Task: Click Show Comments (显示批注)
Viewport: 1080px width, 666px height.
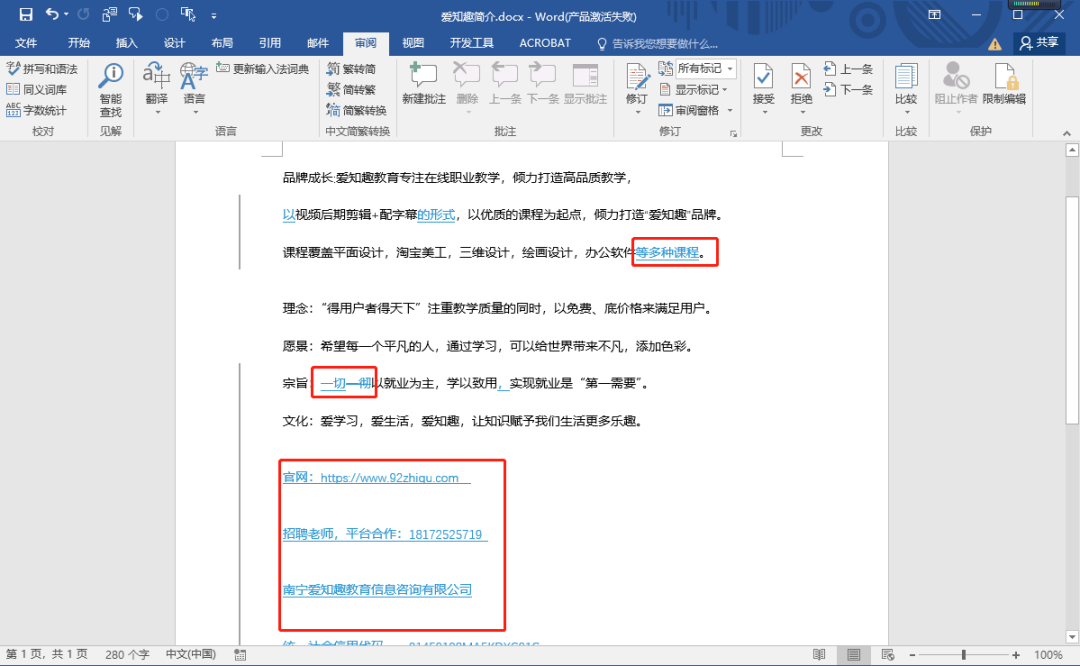Action: point(585,83)
